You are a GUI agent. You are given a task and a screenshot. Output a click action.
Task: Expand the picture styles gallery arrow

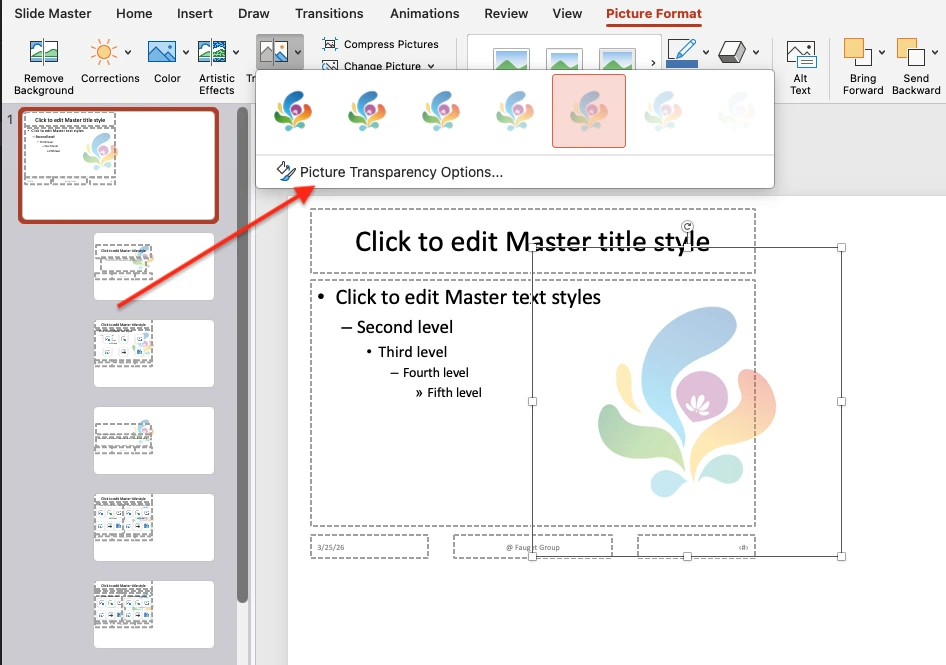[654, 63]
